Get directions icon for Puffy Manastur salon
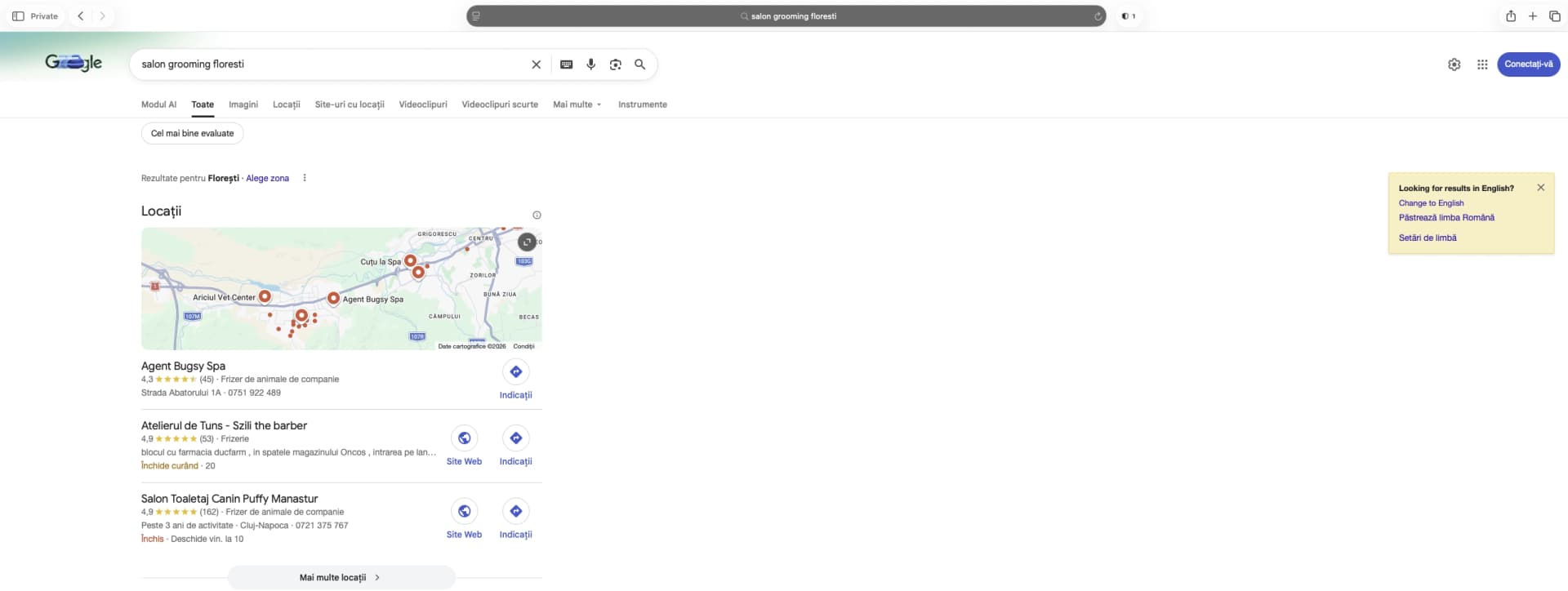1568x591 pixels. [515, 512]
